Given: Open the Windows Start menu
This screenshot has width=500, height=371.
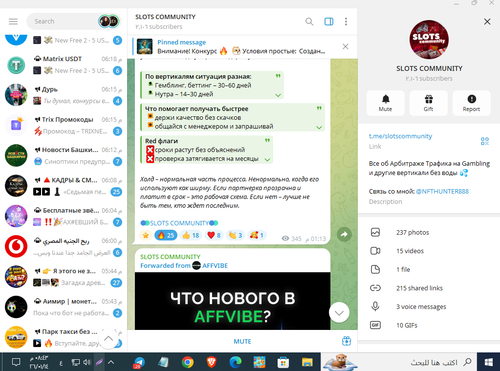Looking at the screenshot, I should click(x=489, y=362).
